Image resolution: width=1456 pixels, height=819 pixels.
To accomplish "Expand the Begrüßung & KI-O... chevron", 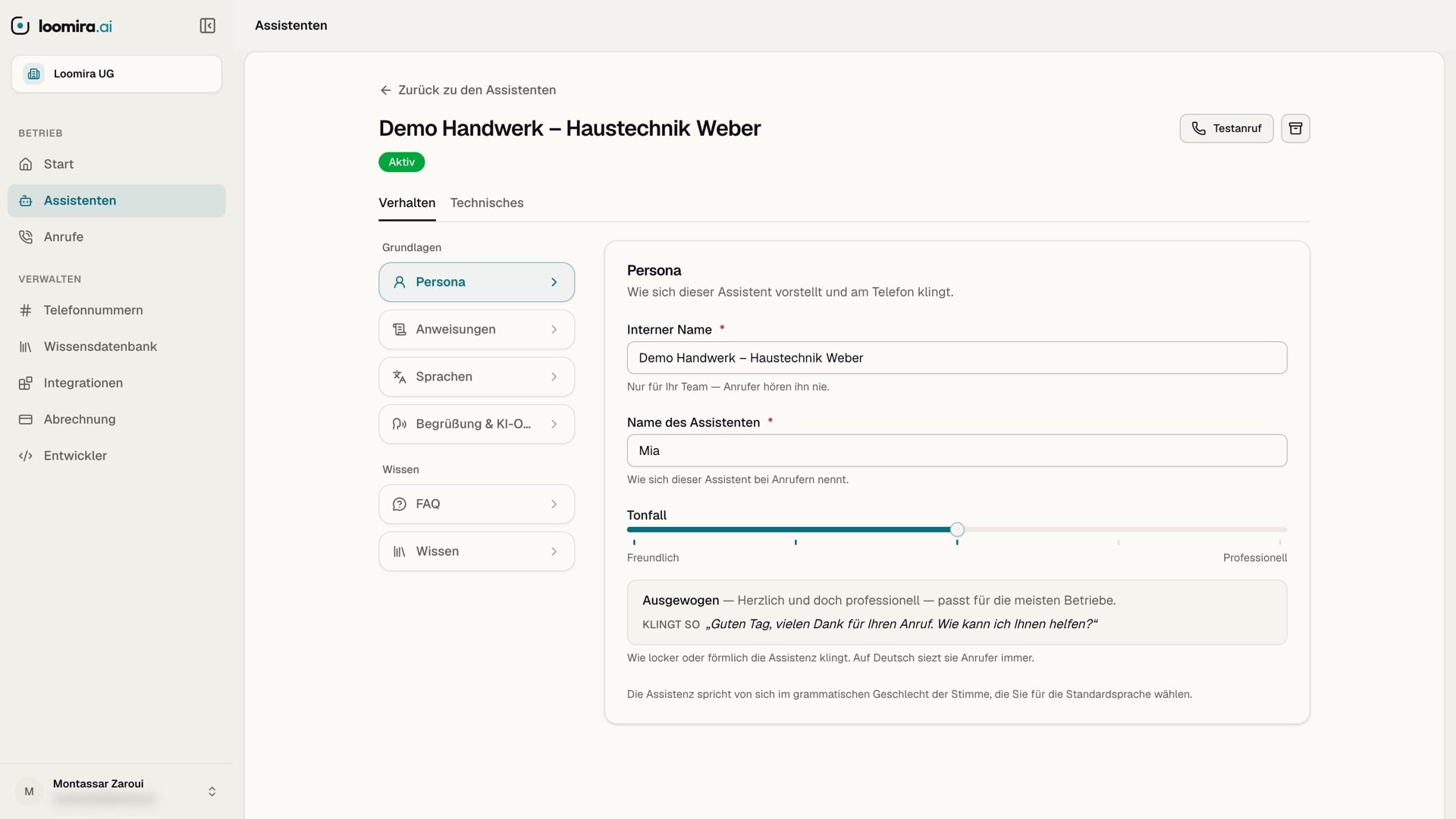I will (554, 424).
